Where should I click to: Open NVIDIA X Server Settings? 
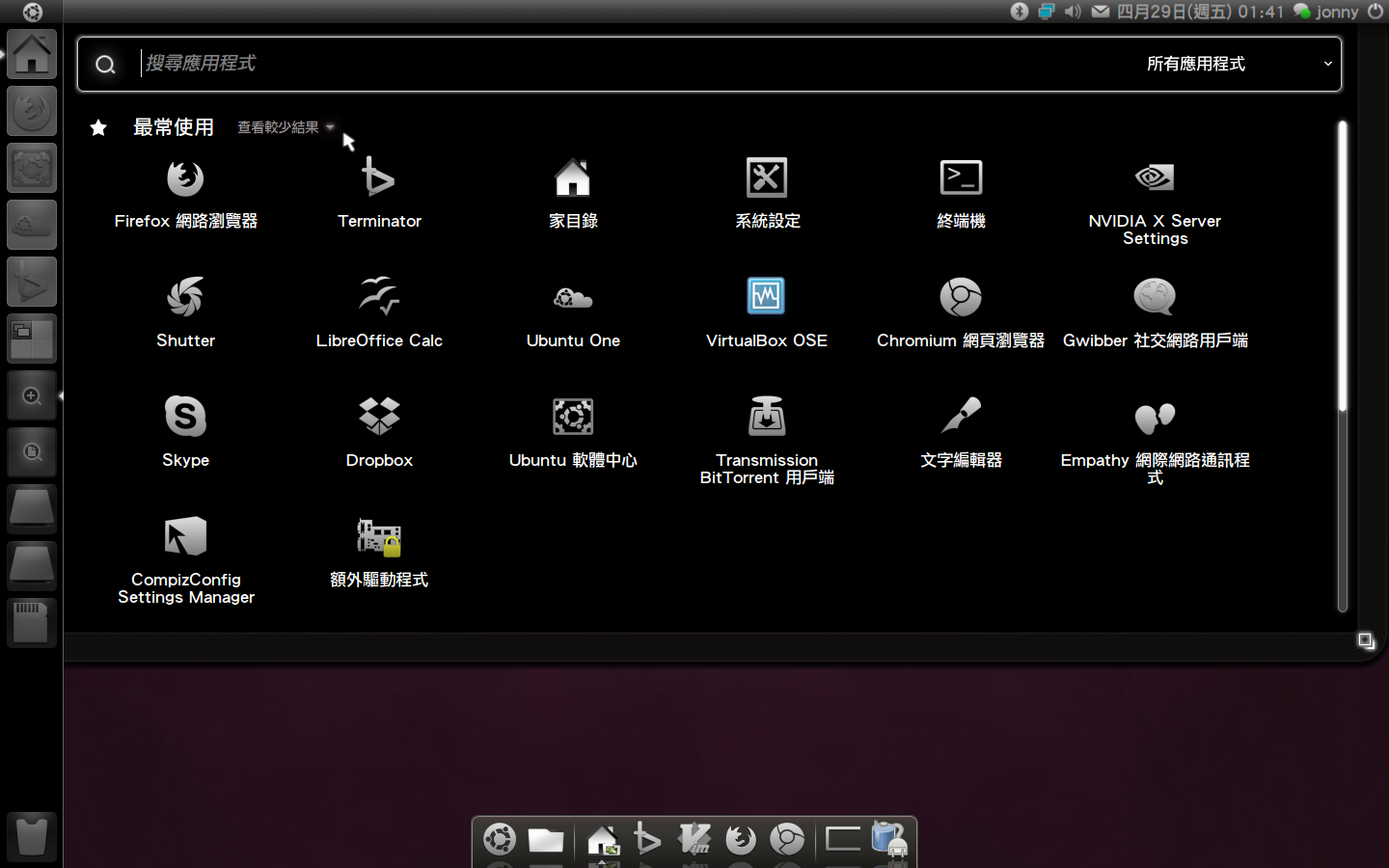tap(1155, 203)
